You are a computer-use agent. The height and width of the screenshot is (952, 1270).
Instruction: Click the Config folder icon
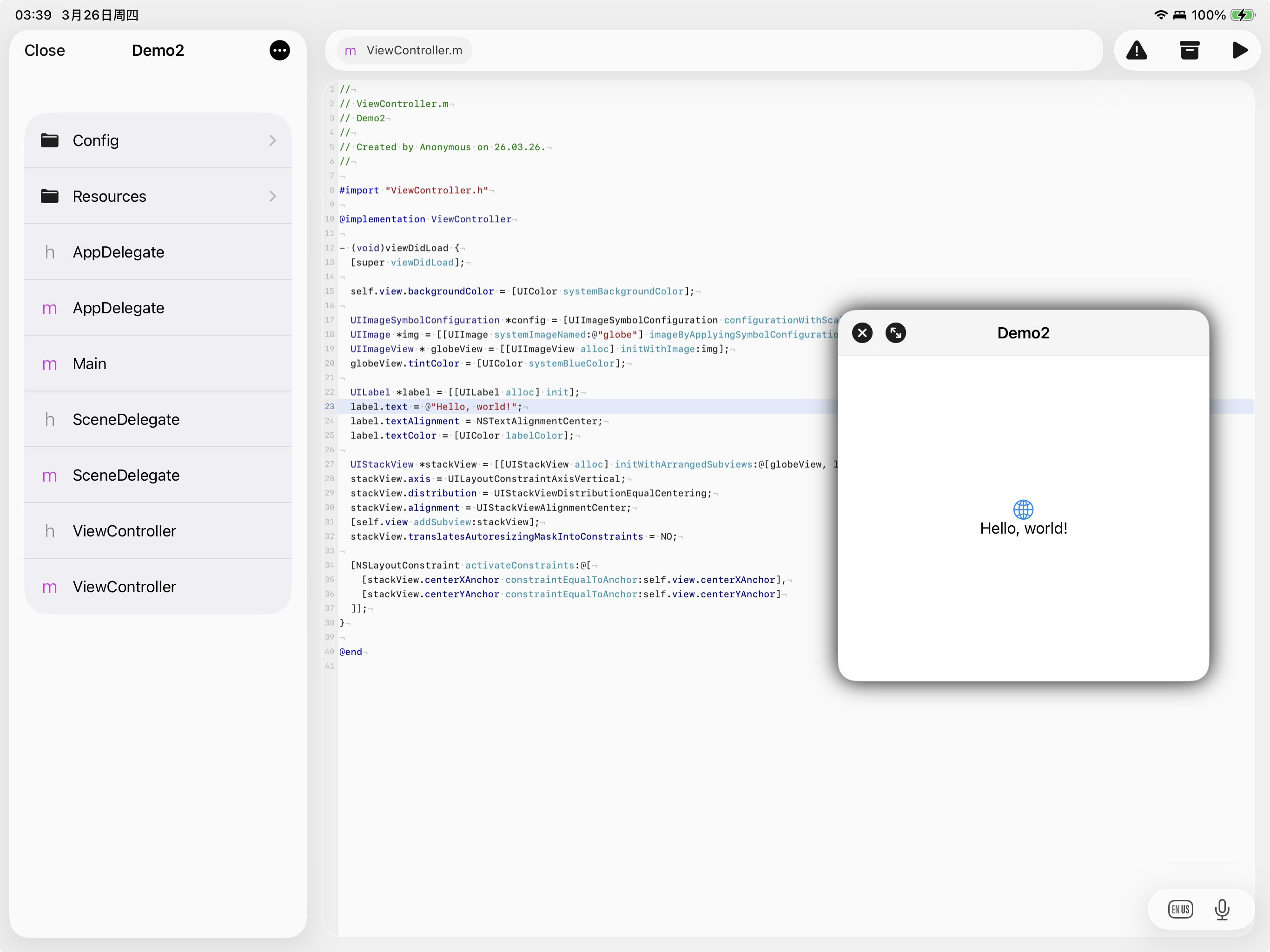(x=50, y=141)
